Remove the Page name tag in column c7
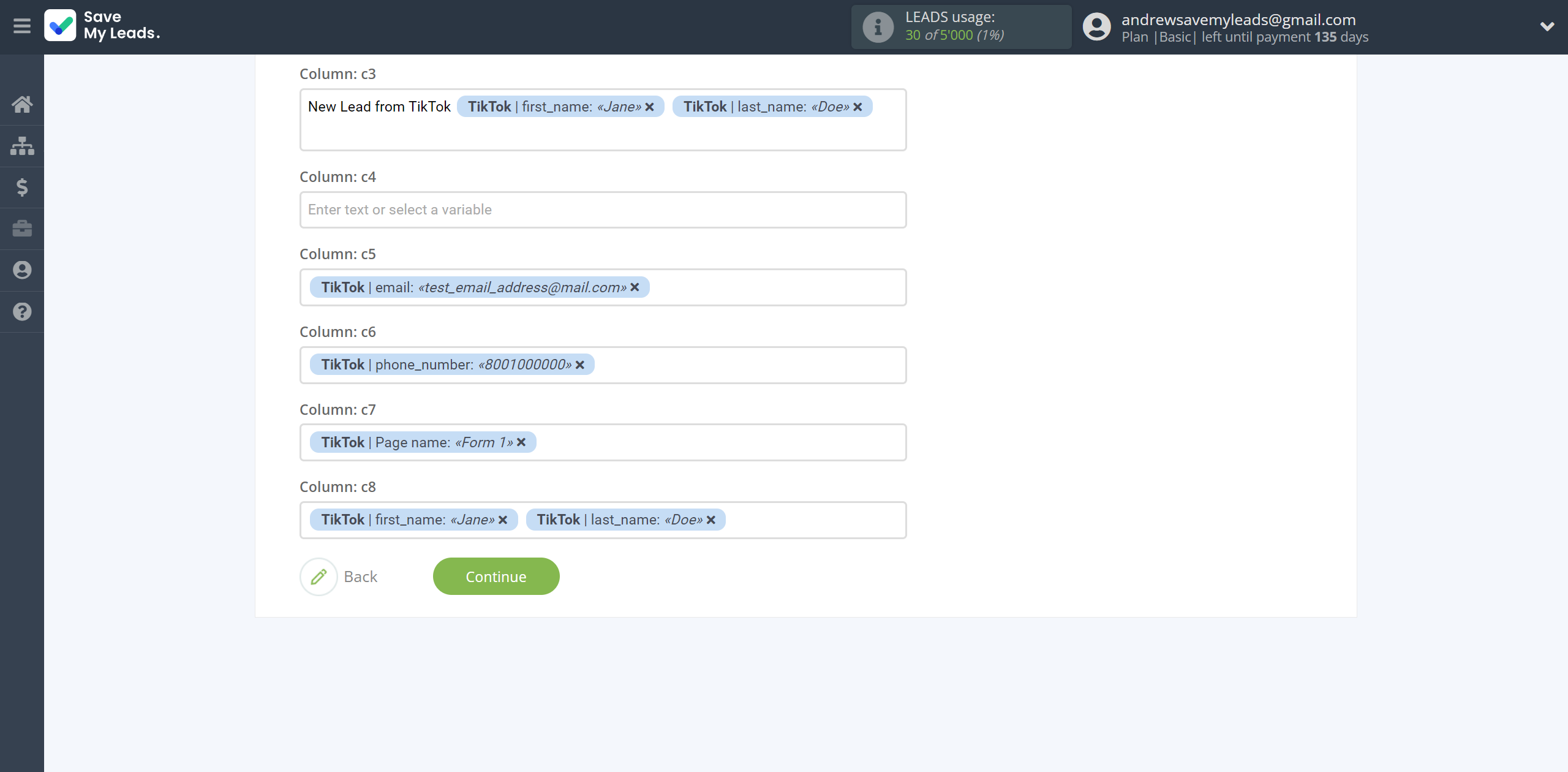This screenshot has height=772, width=1568. (521, 442)
